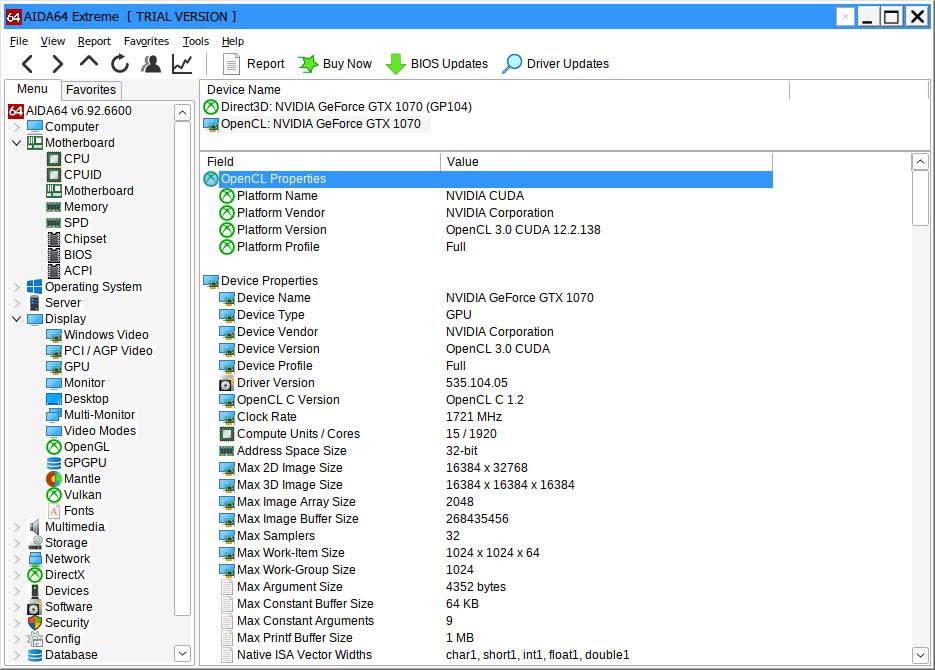Screen dimensions: 935x670
Task: Open the Desktop item in the tree
Action: pyautogui.click(x=78, y=399)
